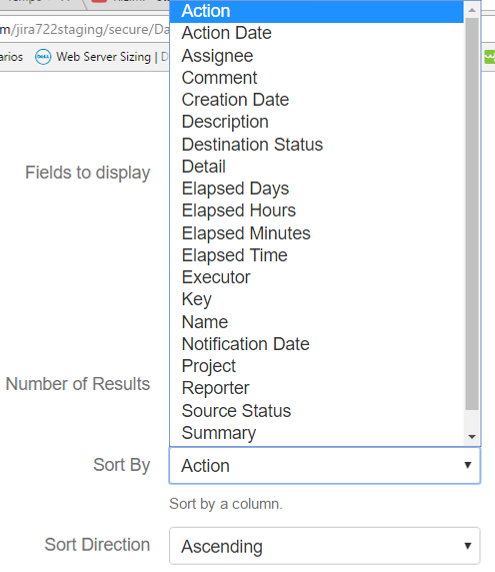Viewport: 495px width, 572px height.
Task: Choose Source Status entry
Action: 317,411
